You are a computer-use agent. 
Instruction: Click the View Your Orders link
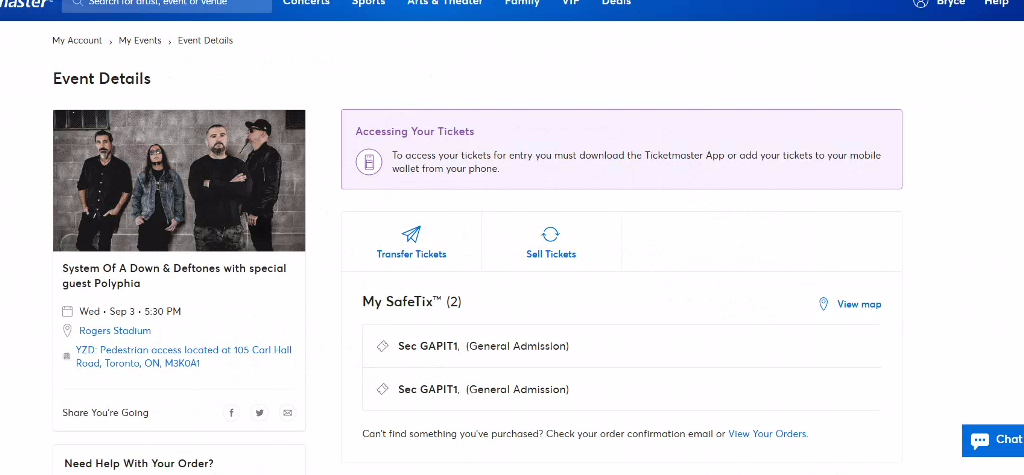pos(768,433)
